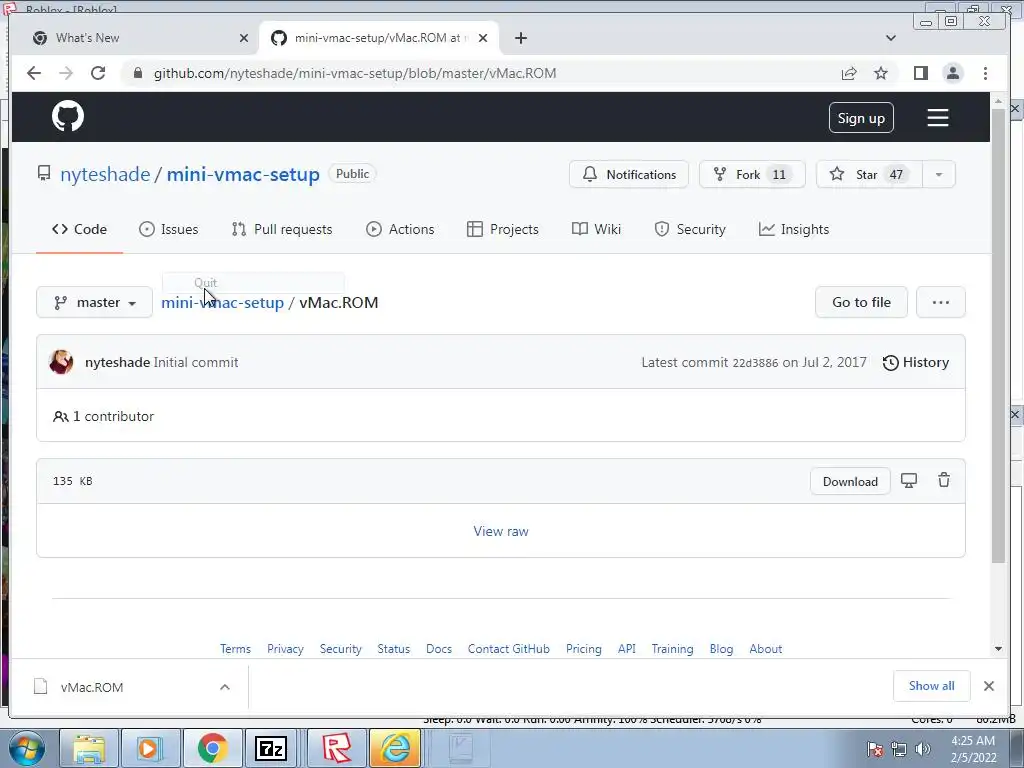Bookmark this page with the star icon

click(881, 73)
